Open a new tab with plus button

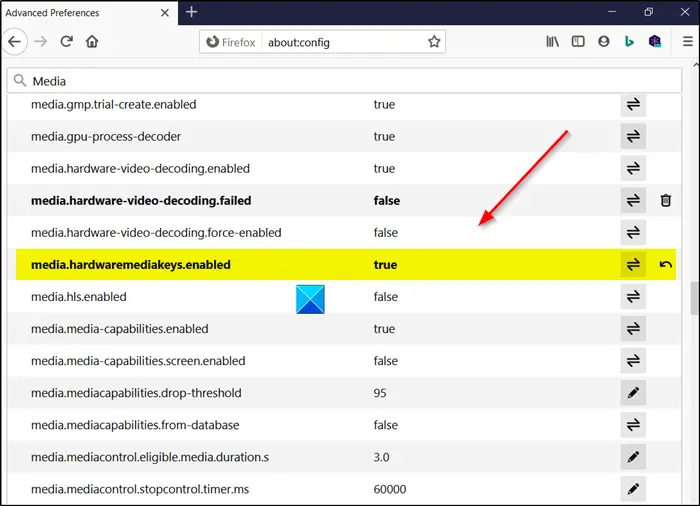coord(192,12)
